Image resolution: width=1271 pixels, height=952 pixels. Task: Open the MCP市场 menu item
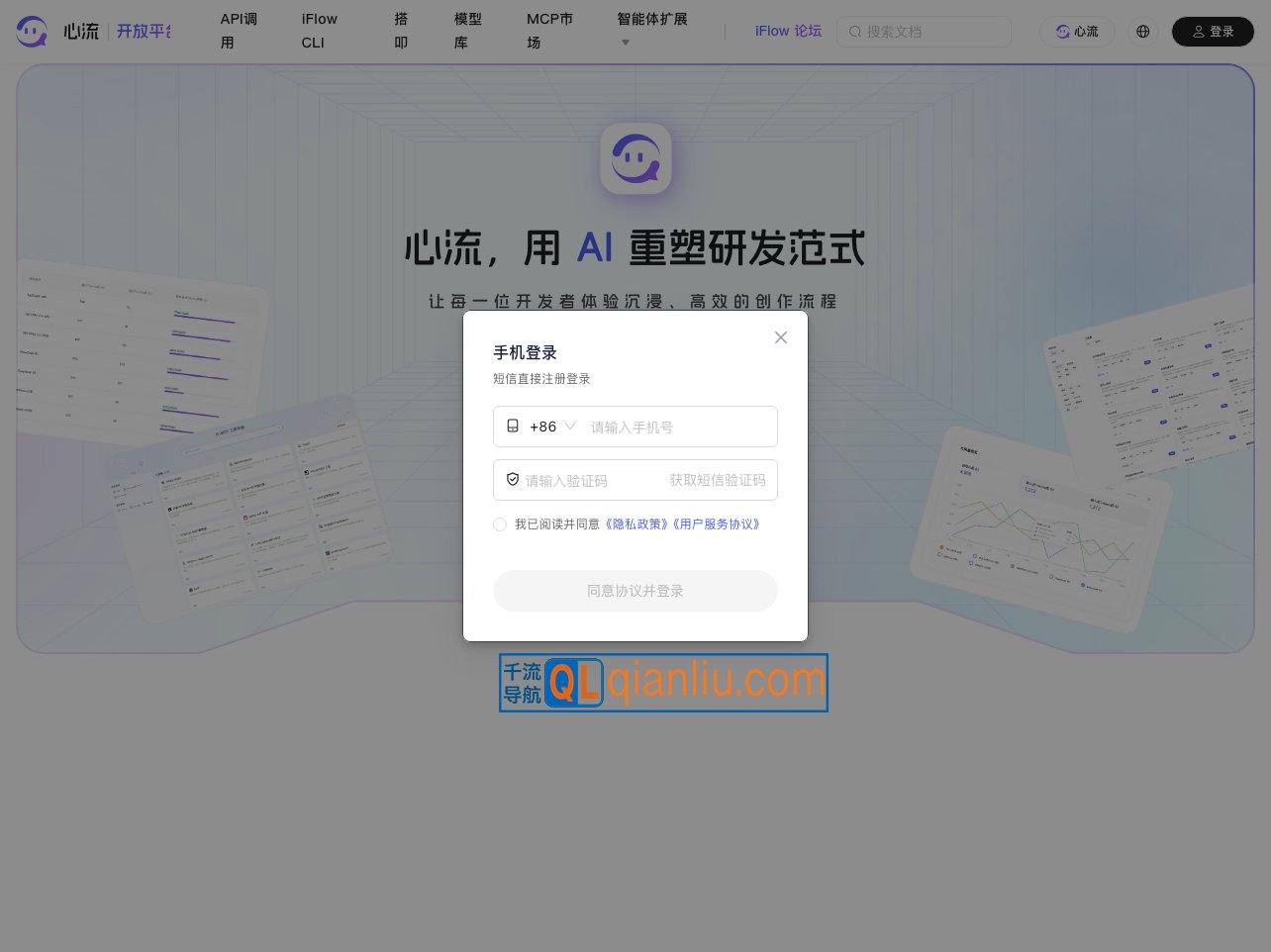(x=549, y=31)
